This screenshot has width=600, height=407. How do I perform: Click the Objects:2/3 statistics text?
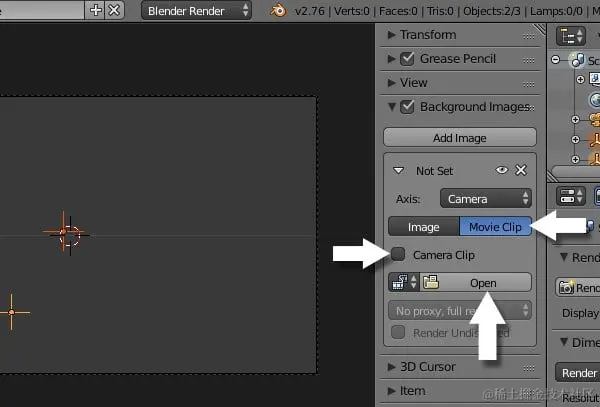point(491,11)
